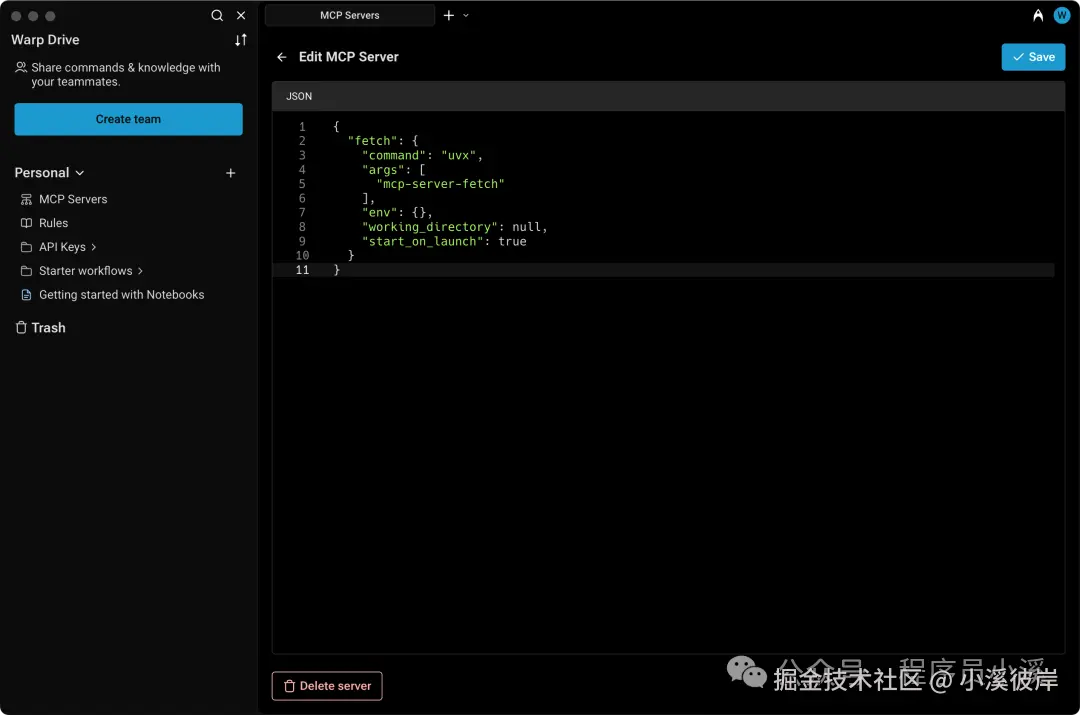Expand the Starter workflows chevron
Screen dimensions: 1080x715
(x=140, y=271)
